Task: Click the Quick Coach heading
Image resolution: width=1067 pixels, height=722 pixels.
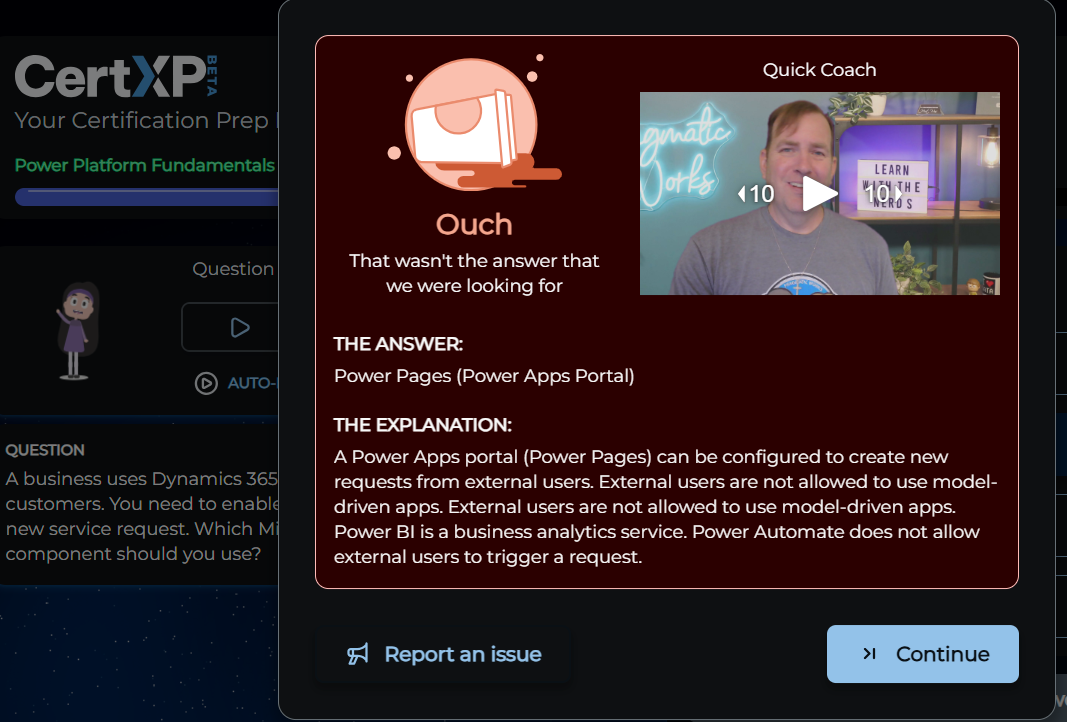Action: coord(819,70)
